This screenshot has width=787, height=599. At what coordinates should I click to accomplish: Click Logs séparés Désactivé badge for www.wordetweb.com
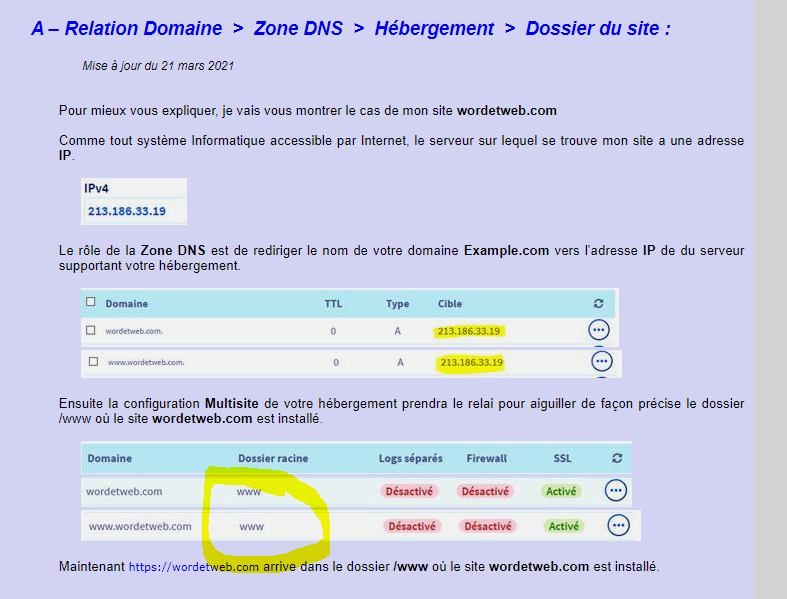[411, 526]
